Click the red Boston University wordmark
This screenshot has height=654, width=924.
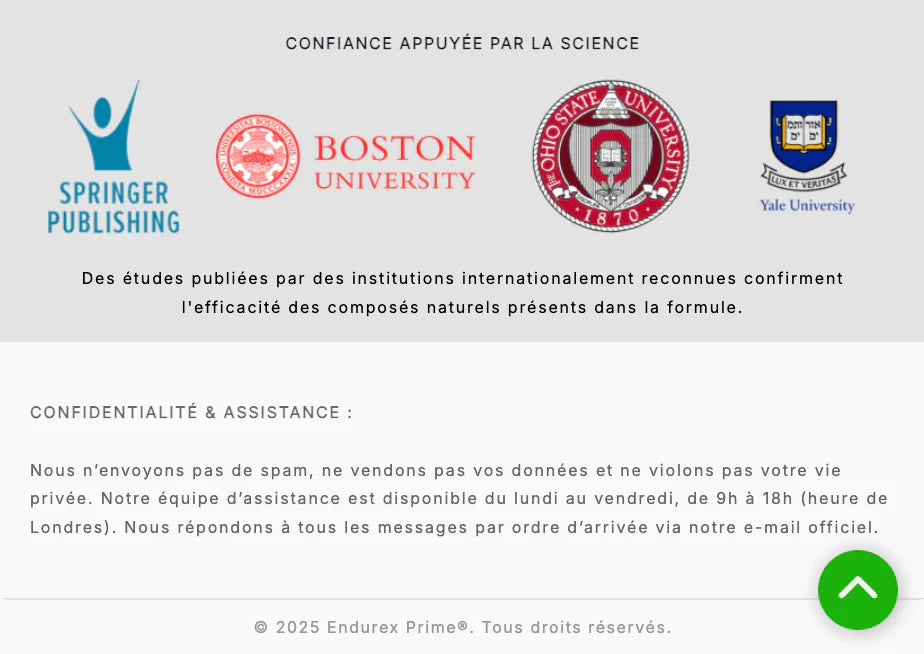pos(394,163)
